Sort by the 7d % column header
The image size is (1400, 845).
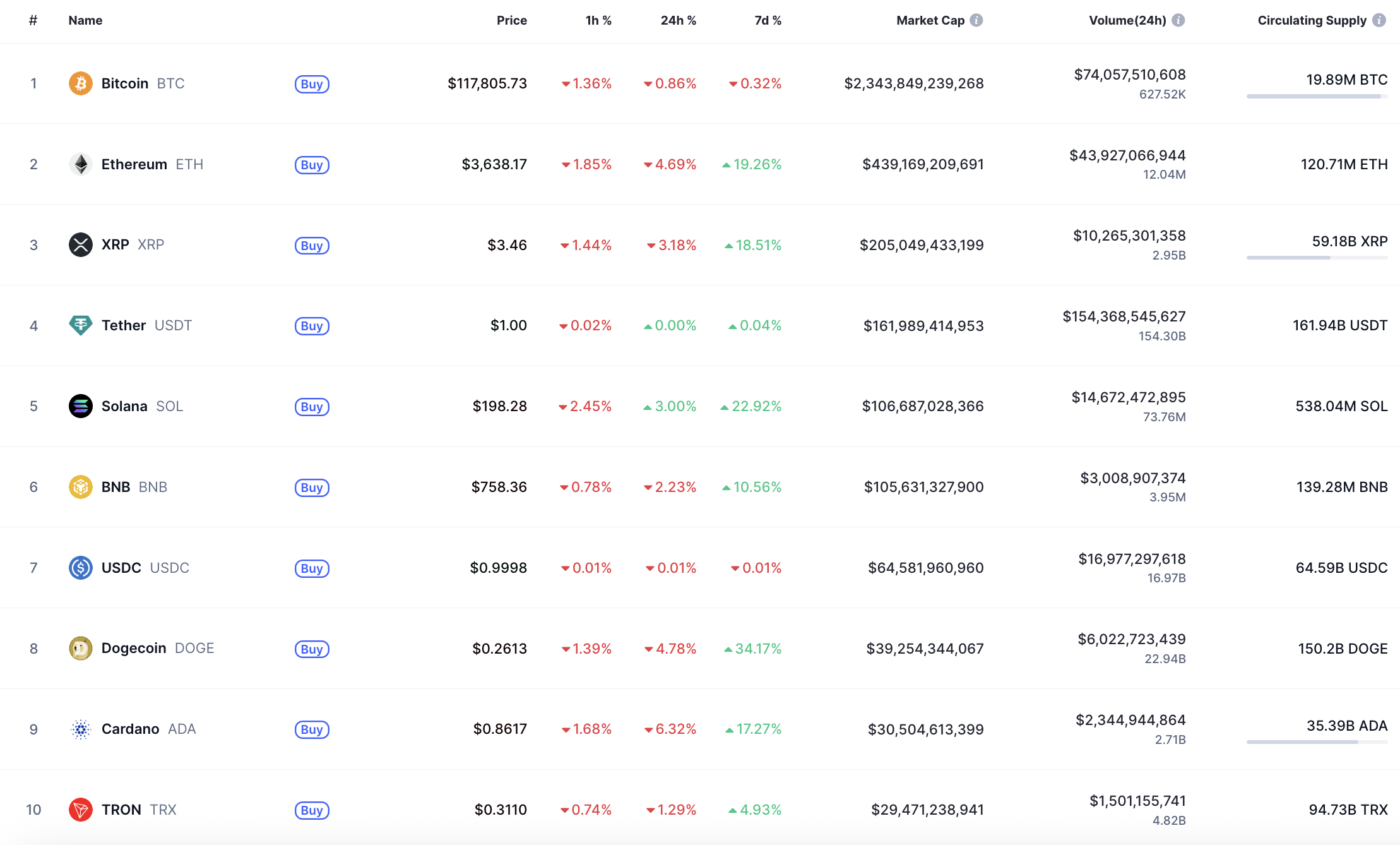click(768, 20)
